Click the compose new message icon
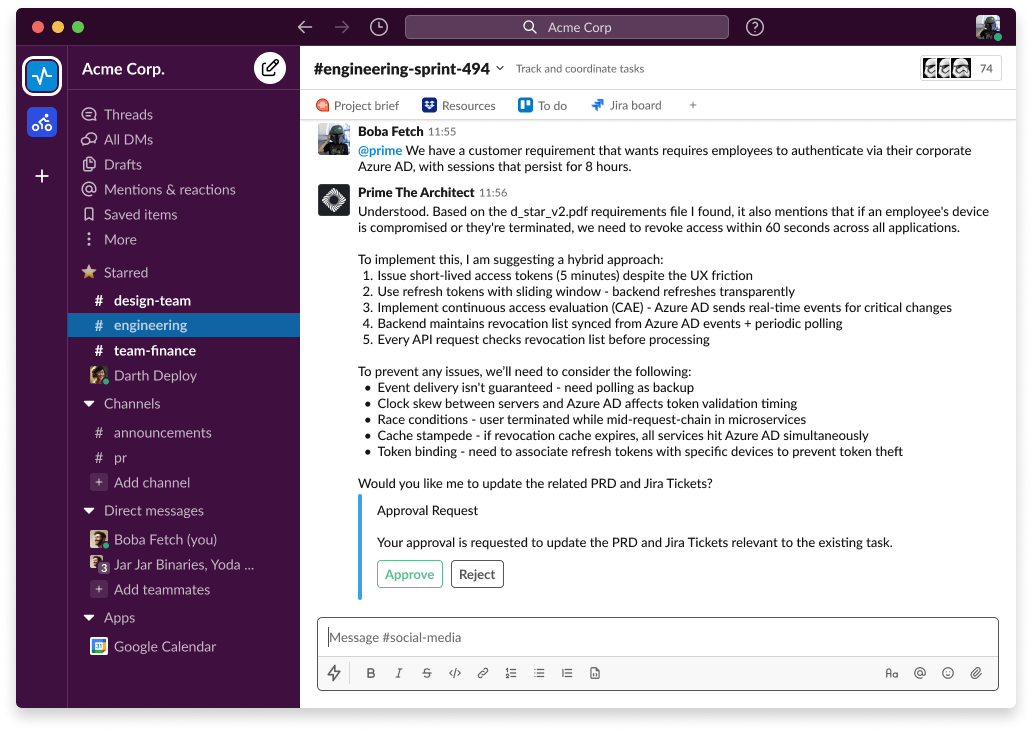1032x732 pixels. pos(270,68)
